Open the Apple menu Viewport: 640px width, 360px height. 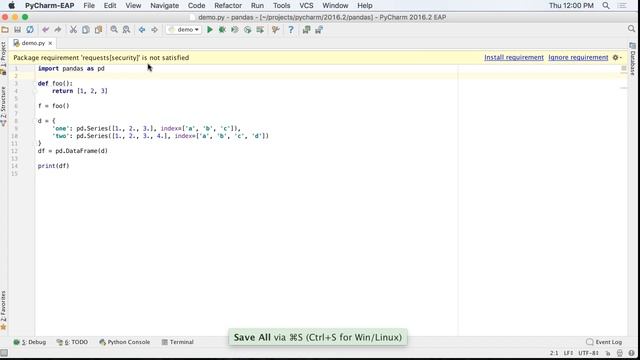tap(11, 5)
